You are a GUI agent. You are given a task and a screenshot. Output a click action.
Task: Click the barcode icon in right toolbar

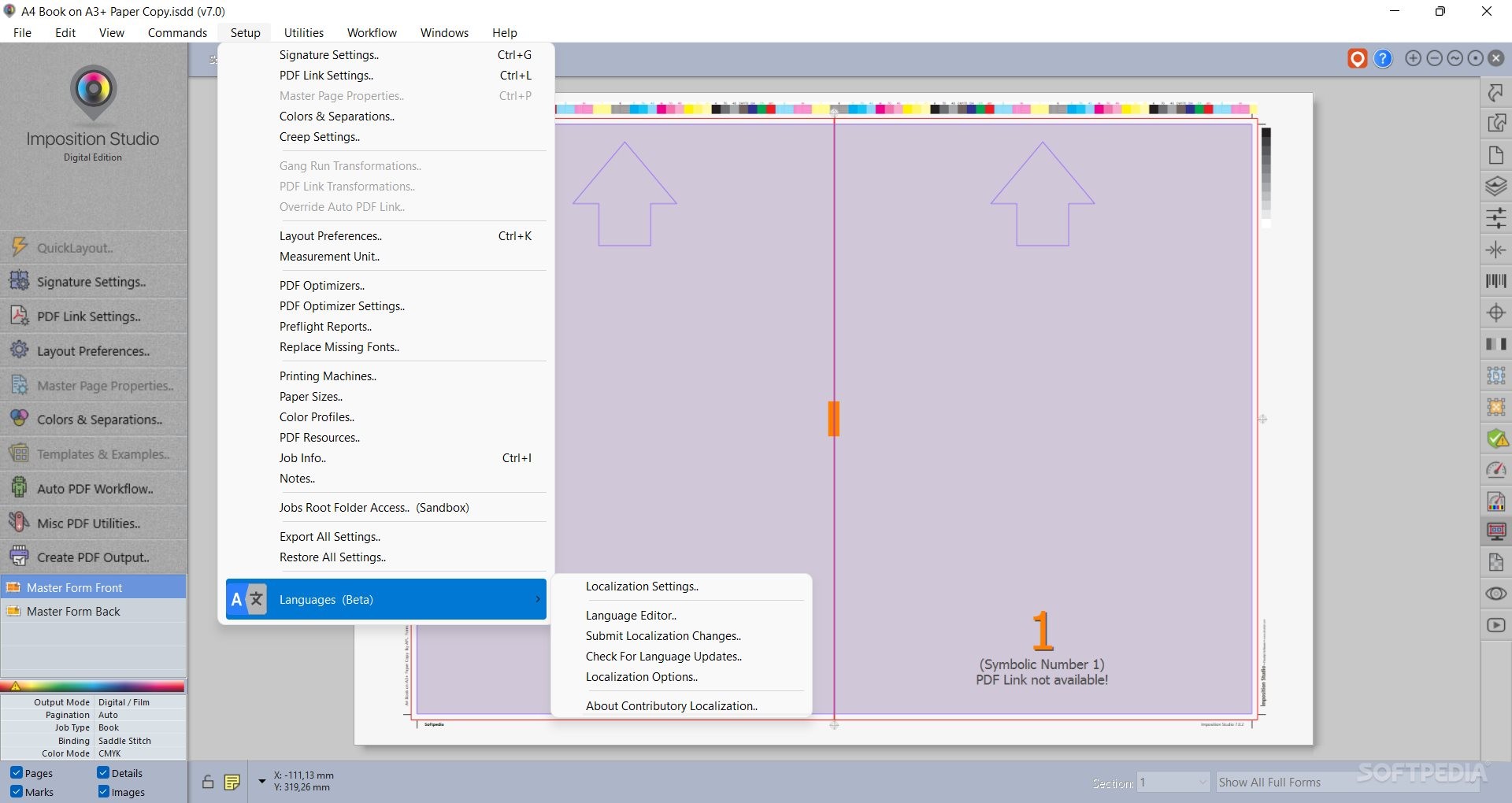coord(1495,281)
